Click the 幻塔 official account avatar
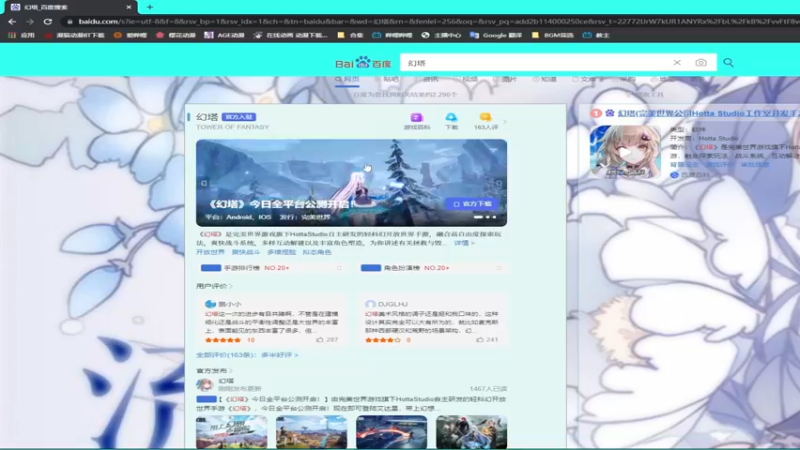The image size is (800, 450). (x=205, y=385)
